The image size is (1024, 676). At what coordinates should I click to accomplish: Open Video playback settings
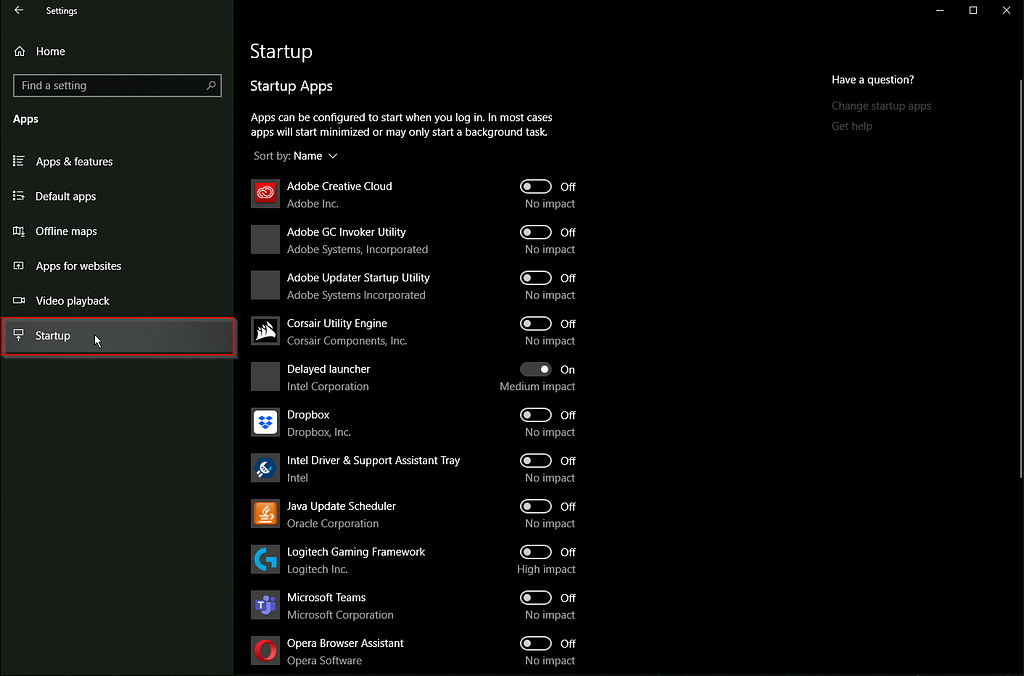pos(118,300)
